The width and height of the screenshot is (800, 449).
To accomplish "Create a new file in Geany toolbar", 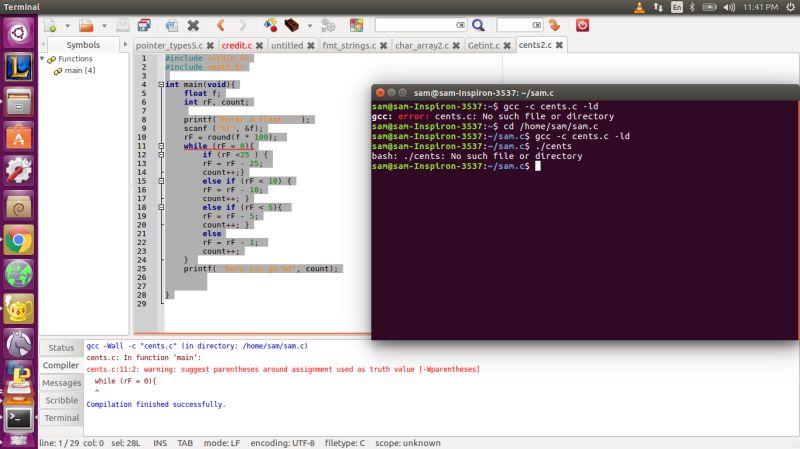I will click(51, 25).
